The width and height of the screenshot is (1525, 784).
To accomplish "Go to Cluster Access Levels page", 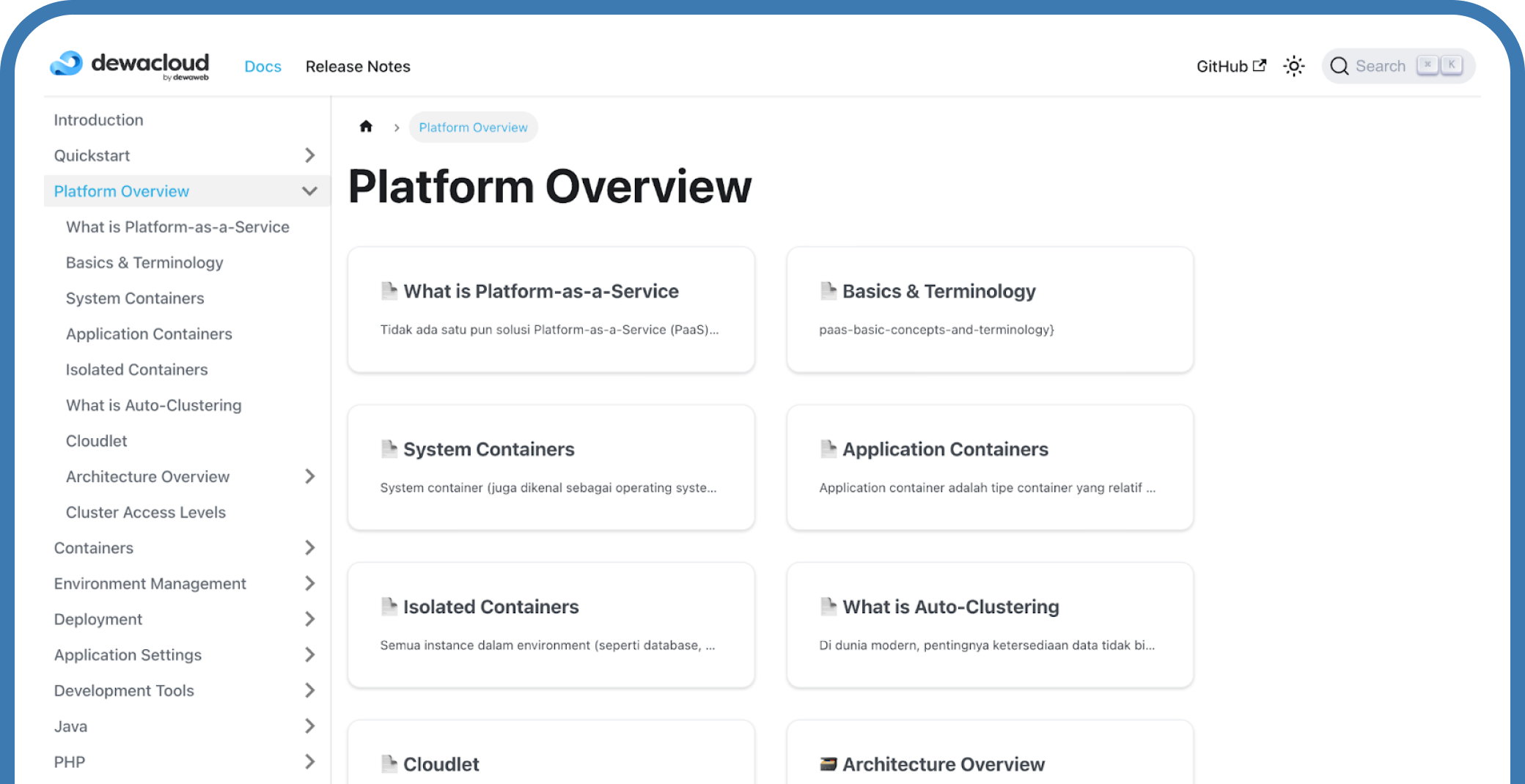I will pos(146,512).
